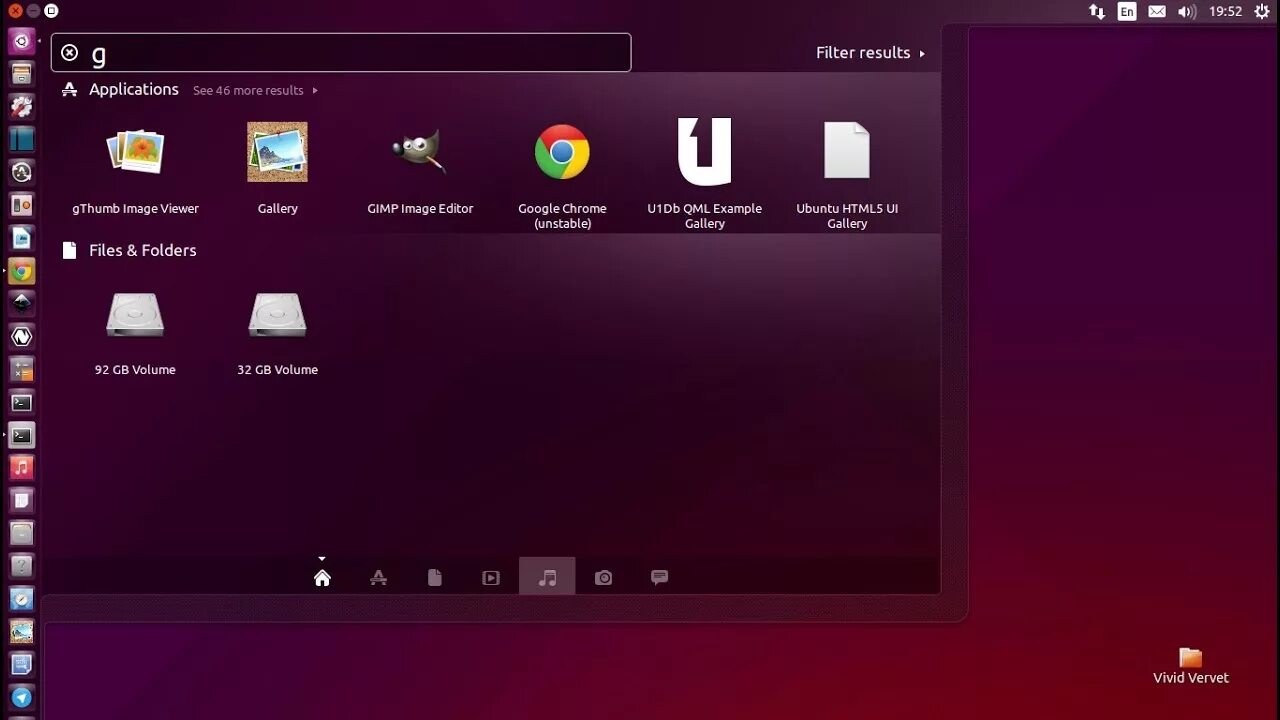
Task: Close the Dash using the red close button
Action: point(15,10)
